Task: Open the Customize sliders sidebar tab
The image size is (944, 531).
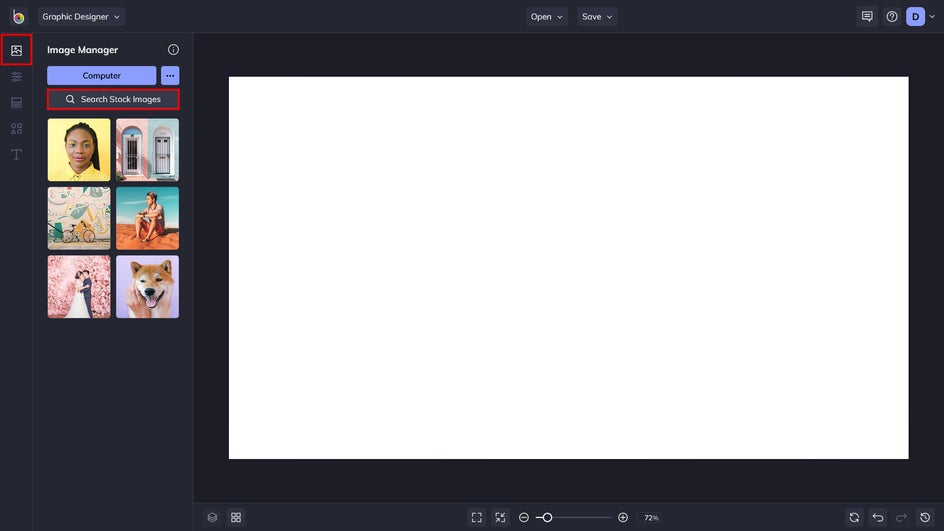Action: [x=16, y=76]
